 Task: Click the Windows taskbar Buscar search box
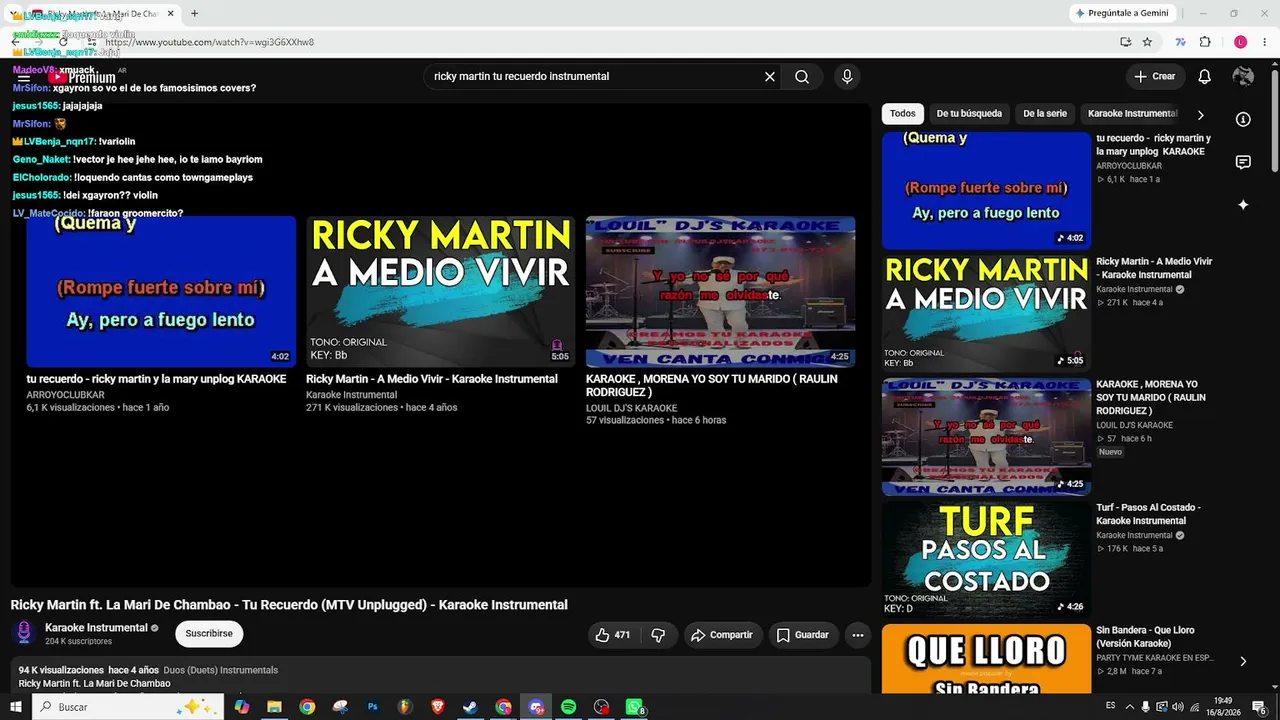pyautogui.click(x=128, y=707)
